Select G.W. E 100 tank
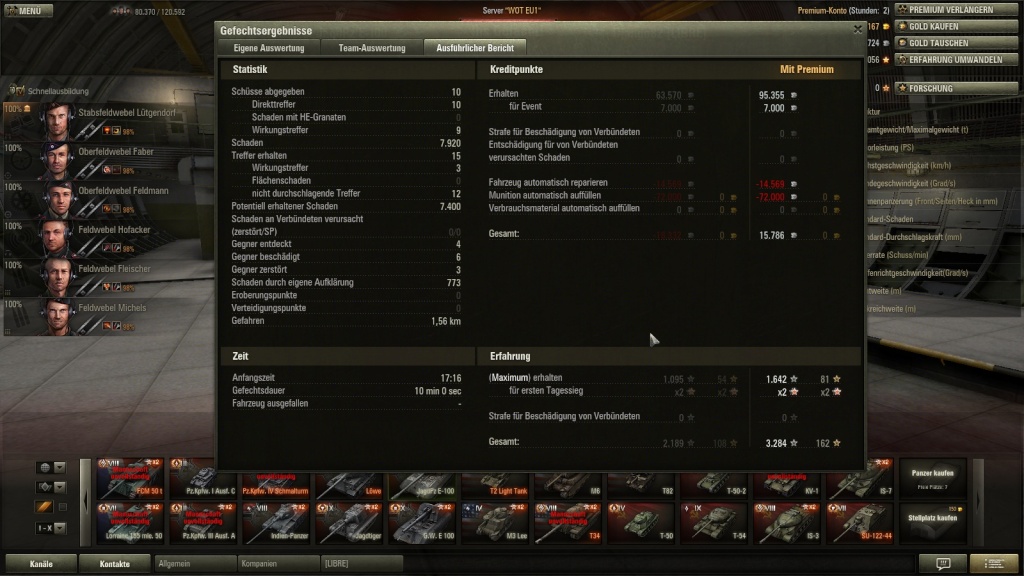Screen dimensions: 1024x576 [x=422, y=522]
